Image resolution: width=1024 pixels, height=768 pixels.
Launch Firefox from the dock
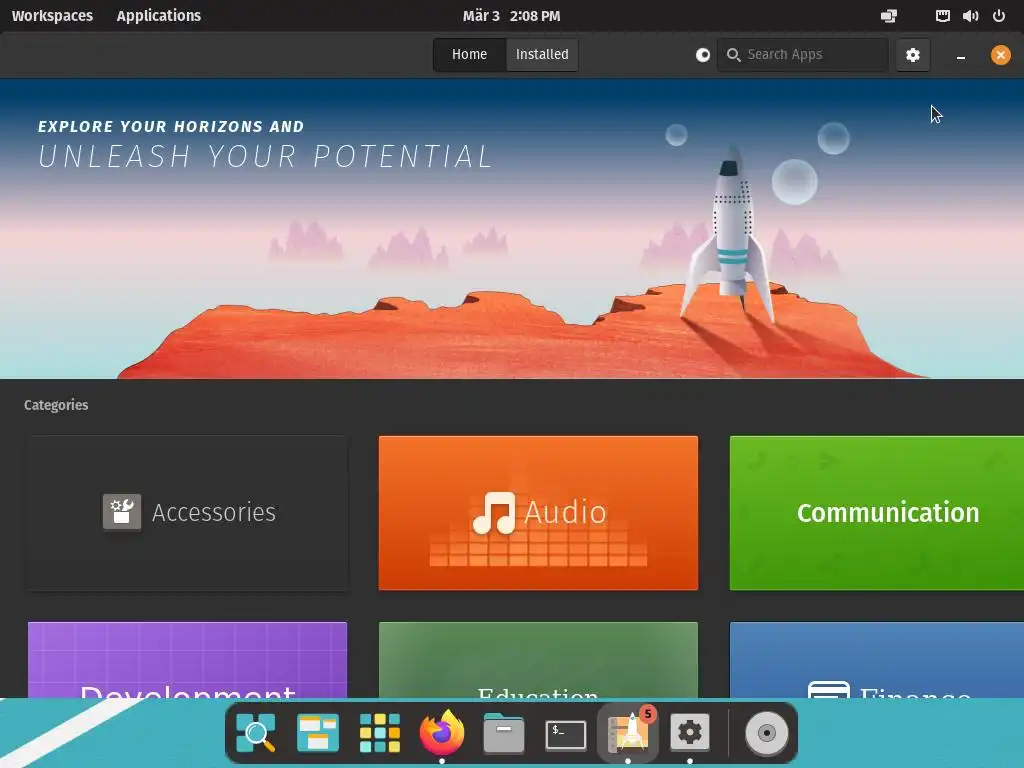(x=442, y=731)
